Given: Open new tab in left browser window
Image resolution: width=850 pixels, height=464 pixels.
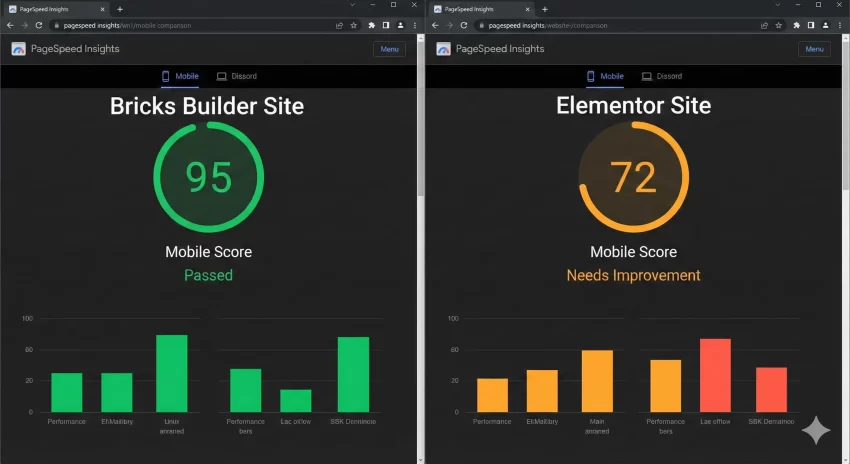Looking at the screenshot, I should pos(120,9).
